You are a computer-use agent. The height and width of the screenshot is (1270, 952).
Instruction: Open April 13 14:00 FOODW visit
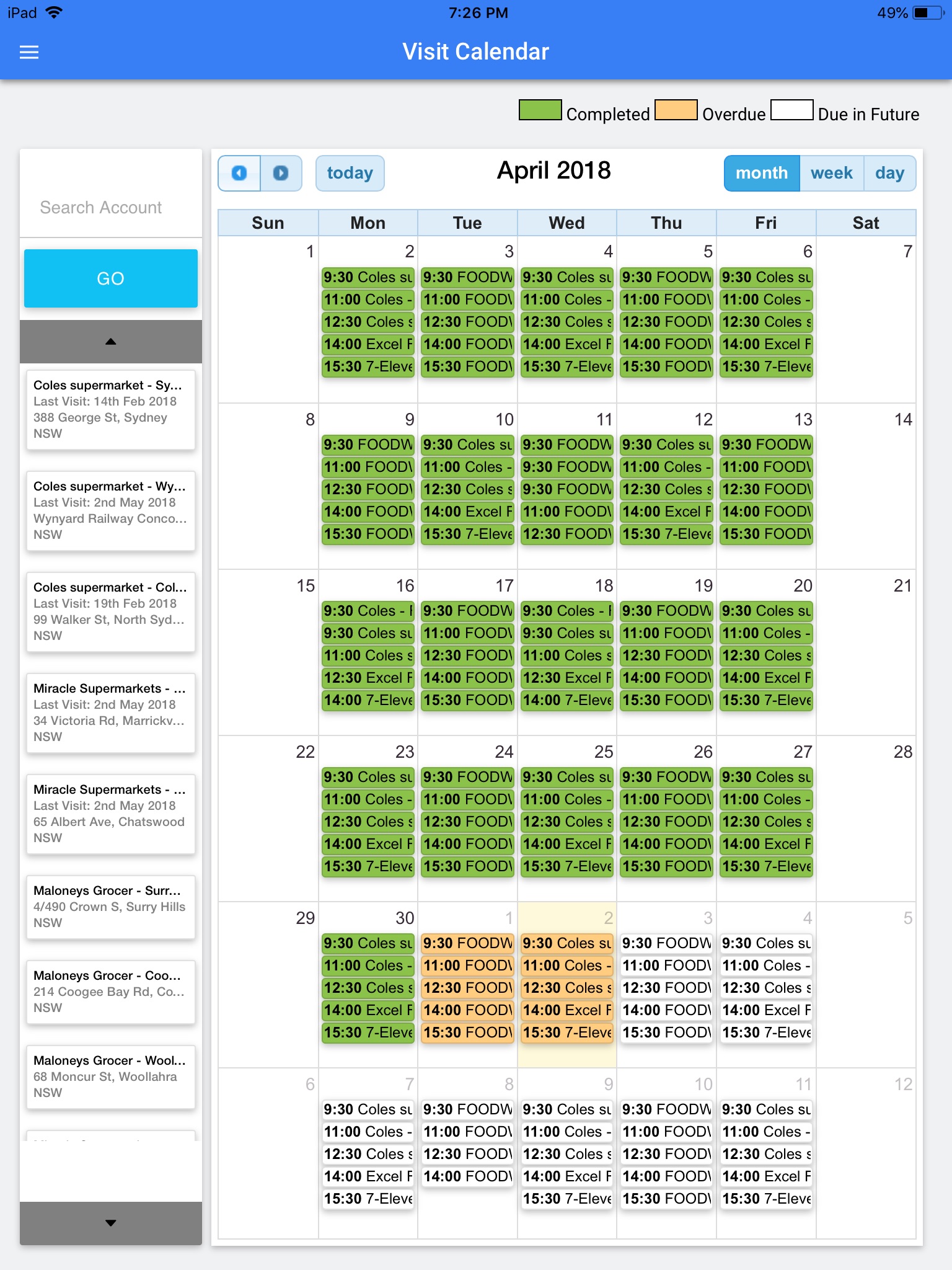[x=767, y=512]
